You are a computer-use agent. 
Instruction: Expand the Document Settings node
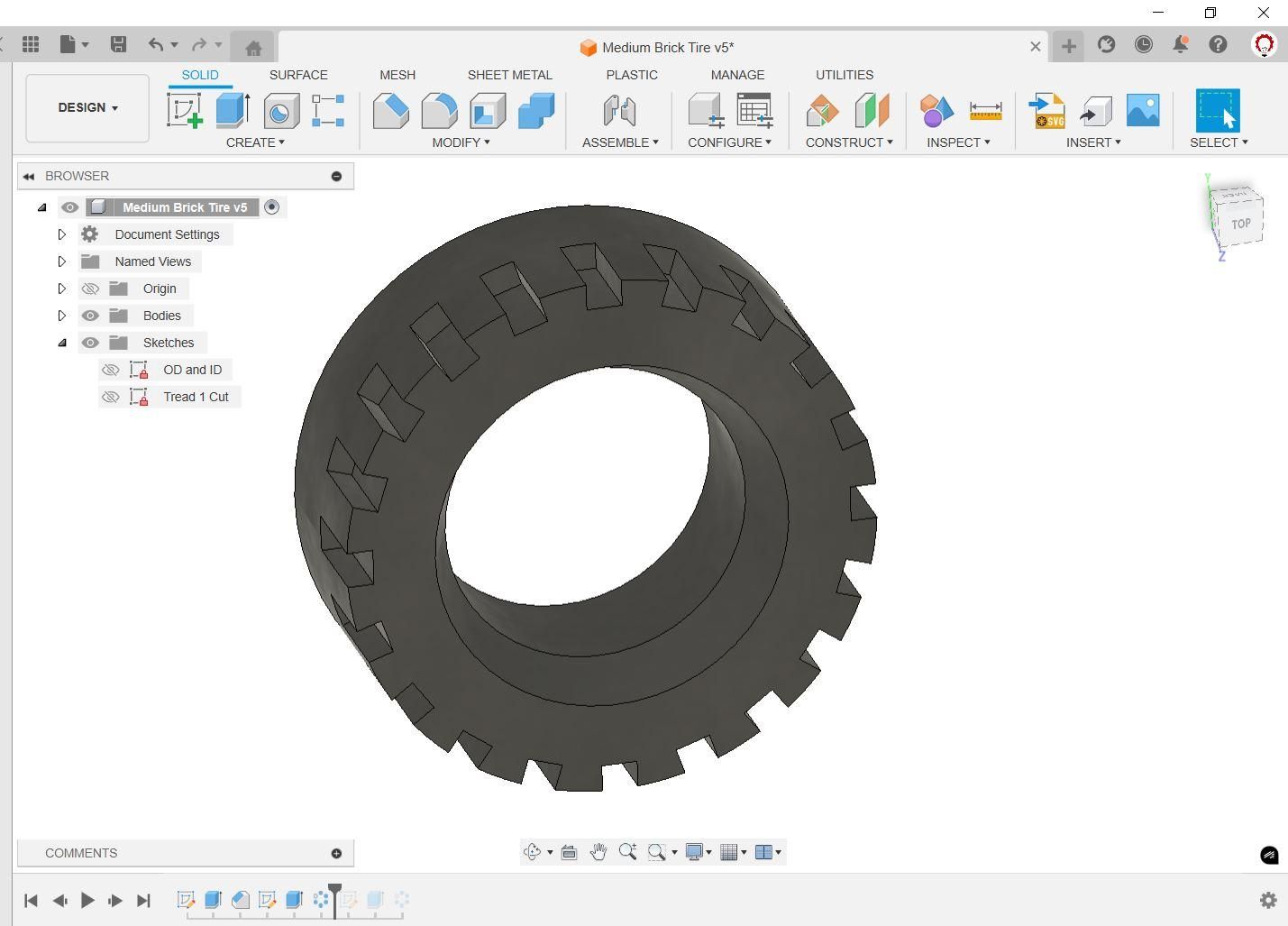(x=61, y=234)
